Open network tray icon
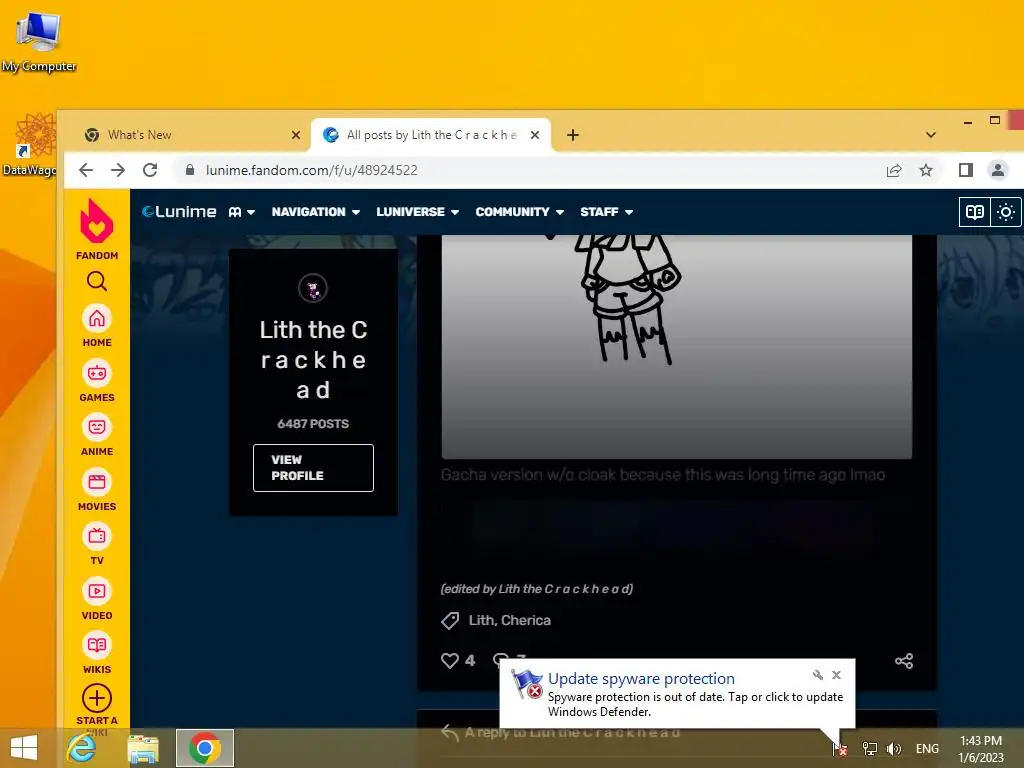Viewport: 1024px width, 768px height. [869, 748]
